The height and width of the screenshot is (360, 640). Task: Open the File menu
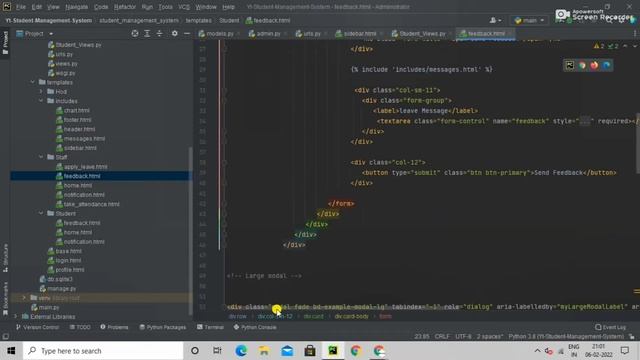21,7
